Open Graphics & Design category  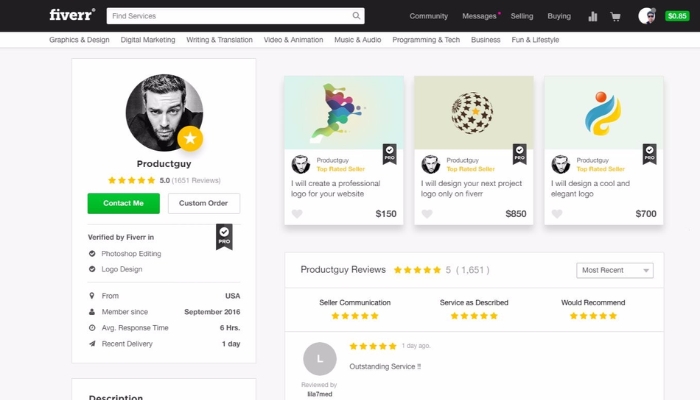tap(79, 40)
